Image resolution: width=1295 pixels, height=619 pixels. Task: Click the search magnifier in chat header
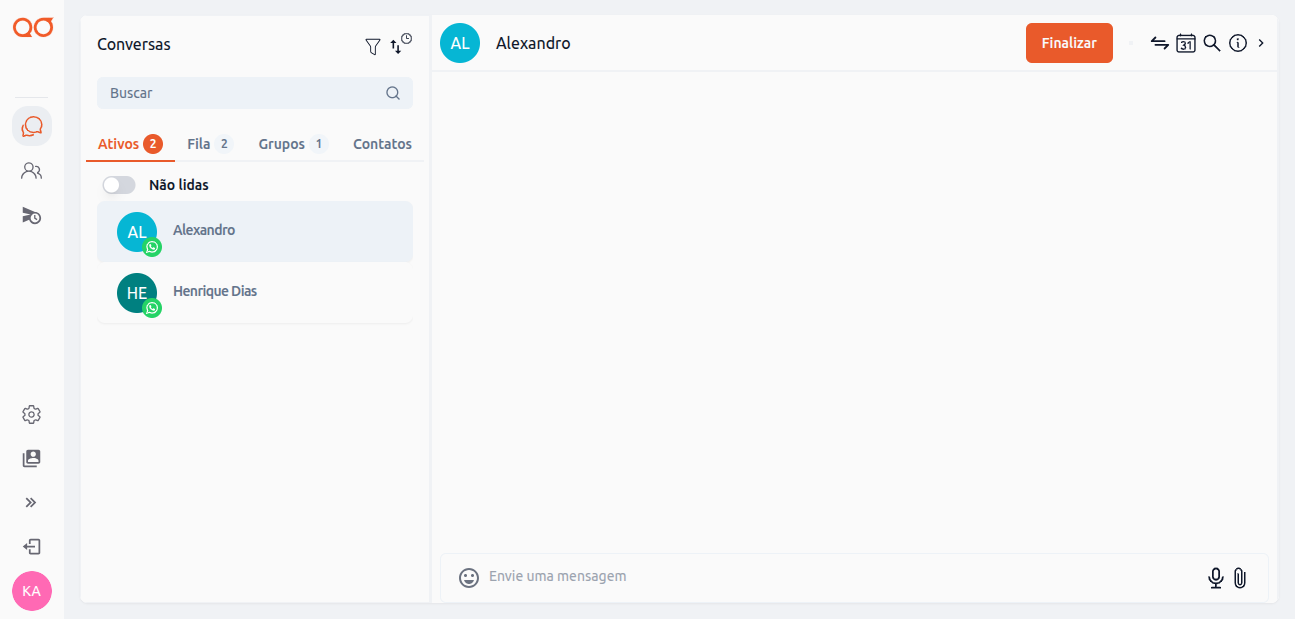[x=1212, y=43]
